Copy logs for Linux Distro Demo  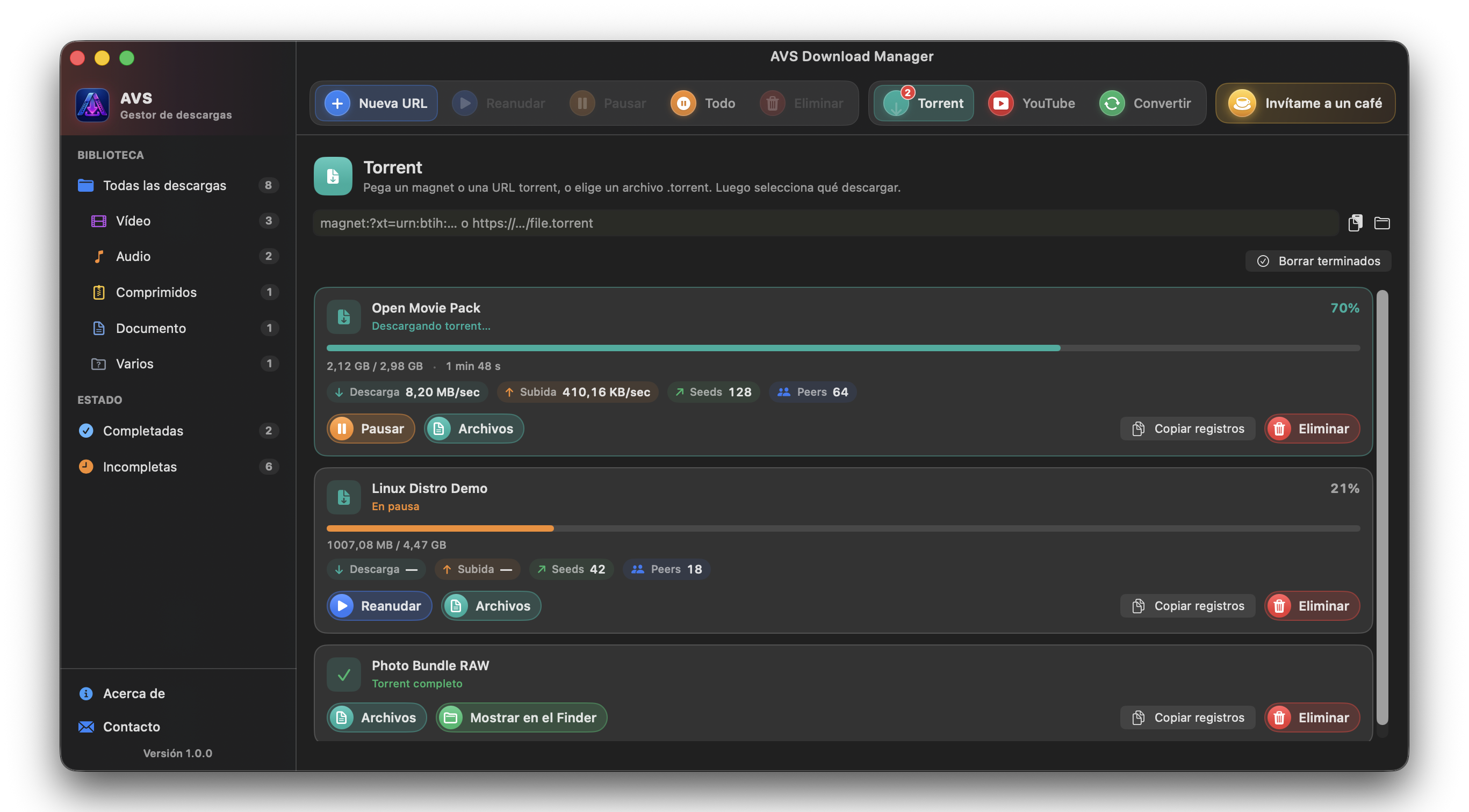(1187, 606)
